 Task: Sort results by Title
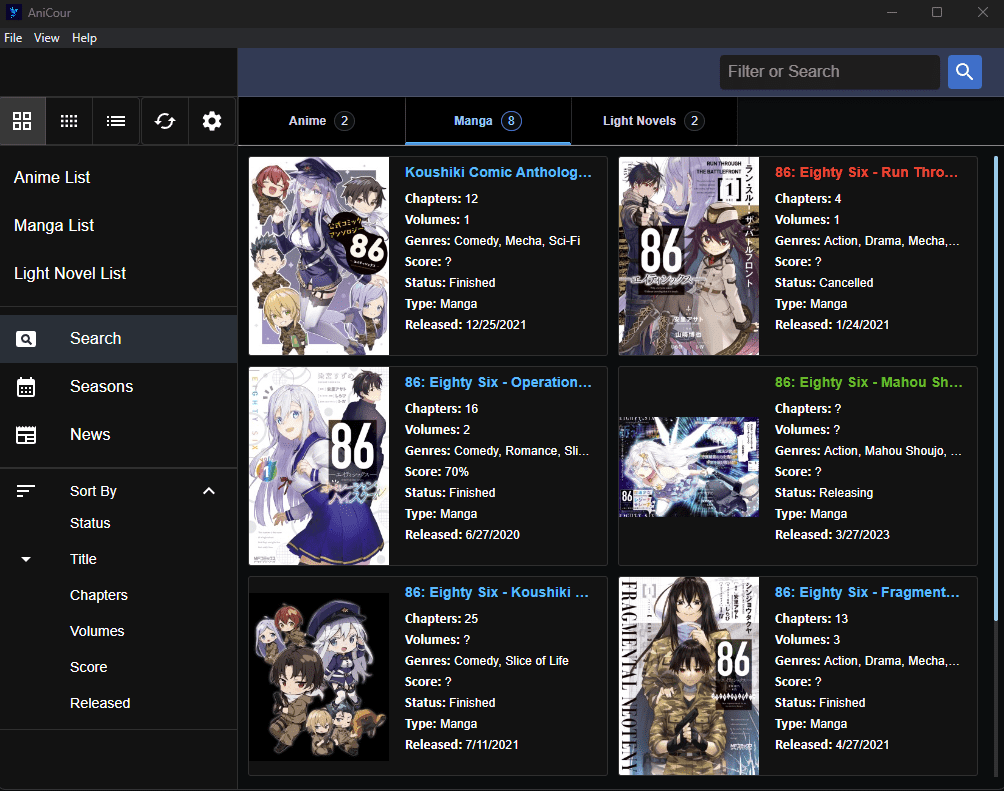tap(83, 559)
